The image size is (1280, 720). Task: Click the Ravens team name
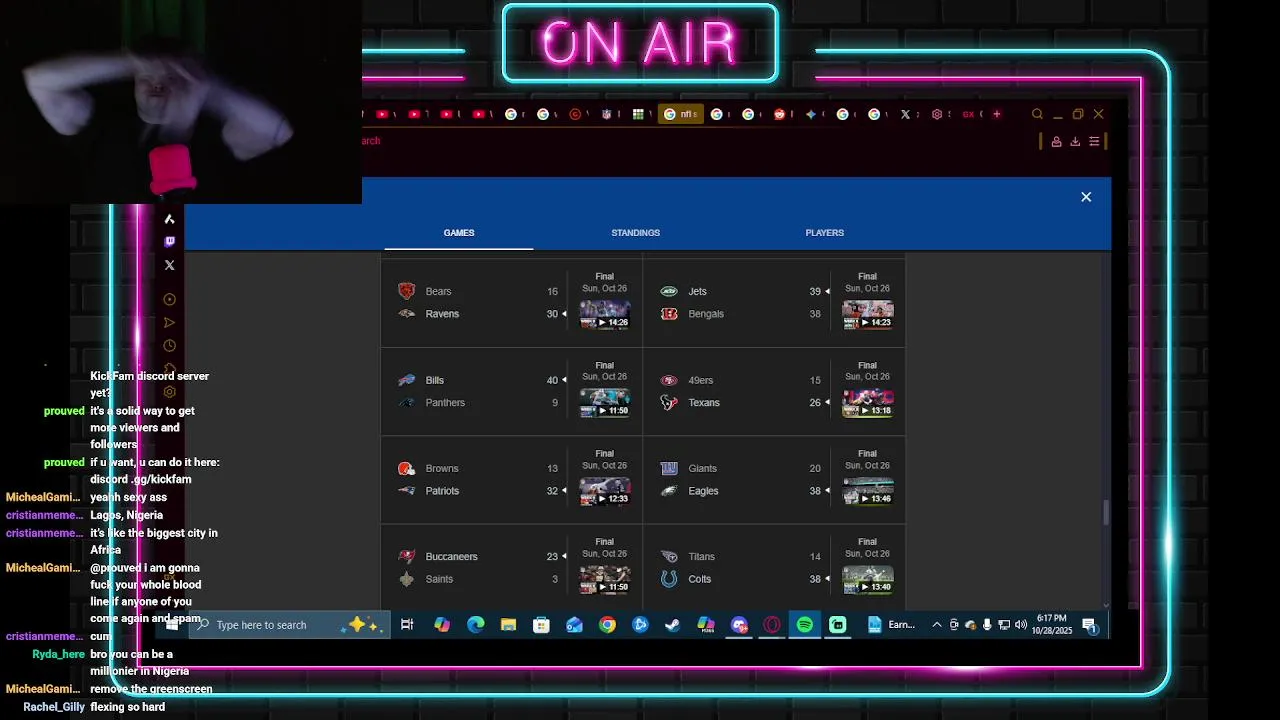point(442,314)
